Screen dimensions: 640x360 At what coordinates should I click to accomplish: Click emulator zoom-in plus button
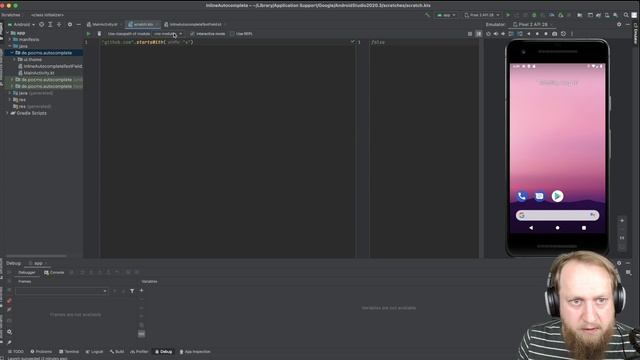click(x=622, y=221)
